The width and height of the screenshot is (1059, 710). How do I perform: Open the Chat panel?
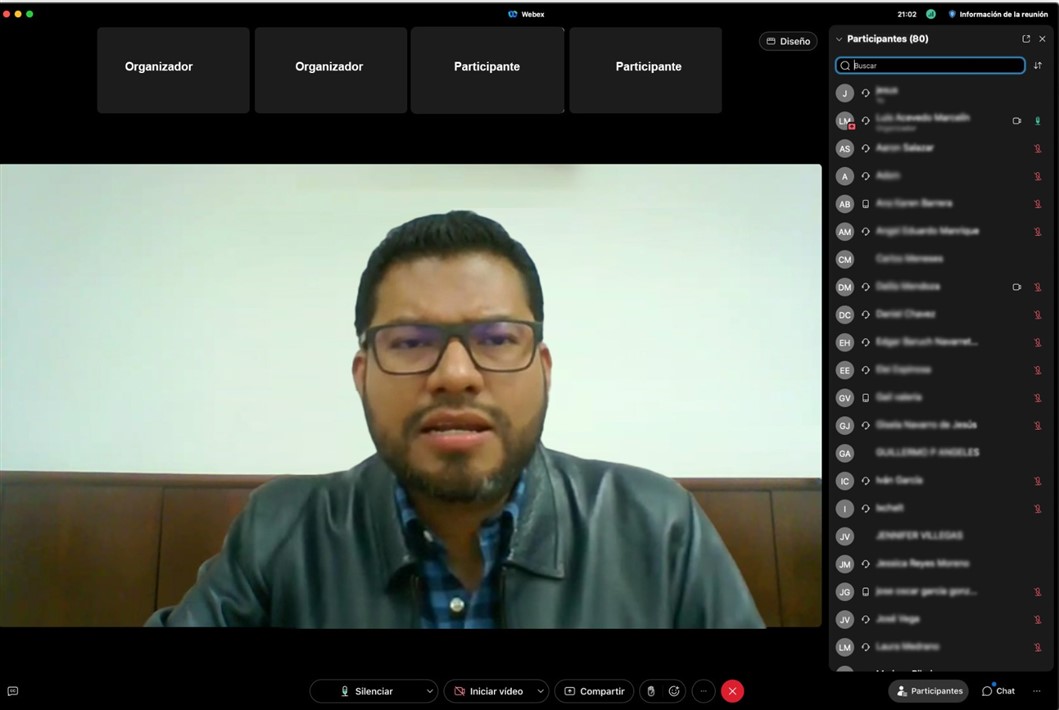coord(998,691)
